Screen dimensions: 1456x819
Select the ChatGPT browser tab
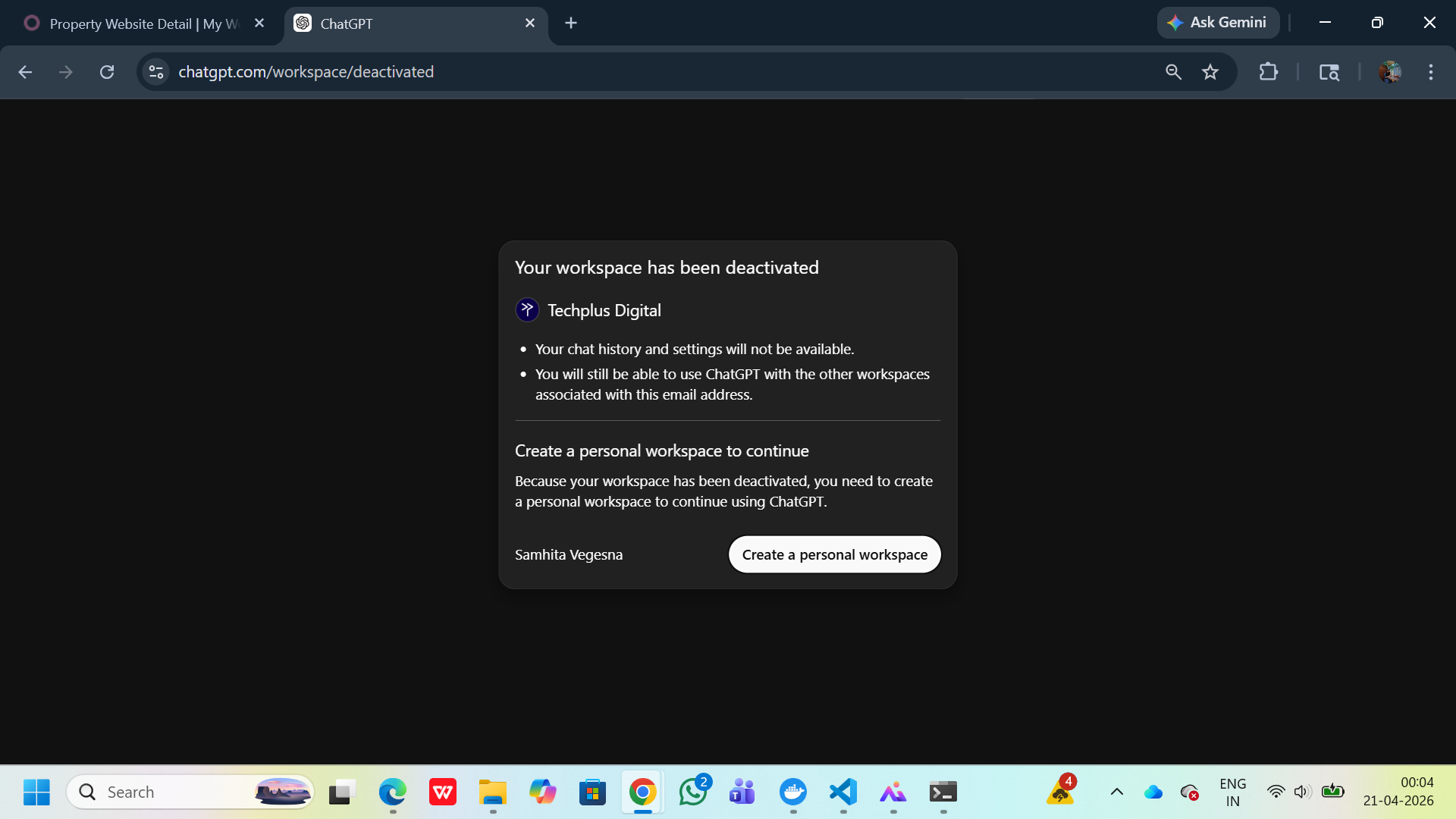(x=416, y=24)
